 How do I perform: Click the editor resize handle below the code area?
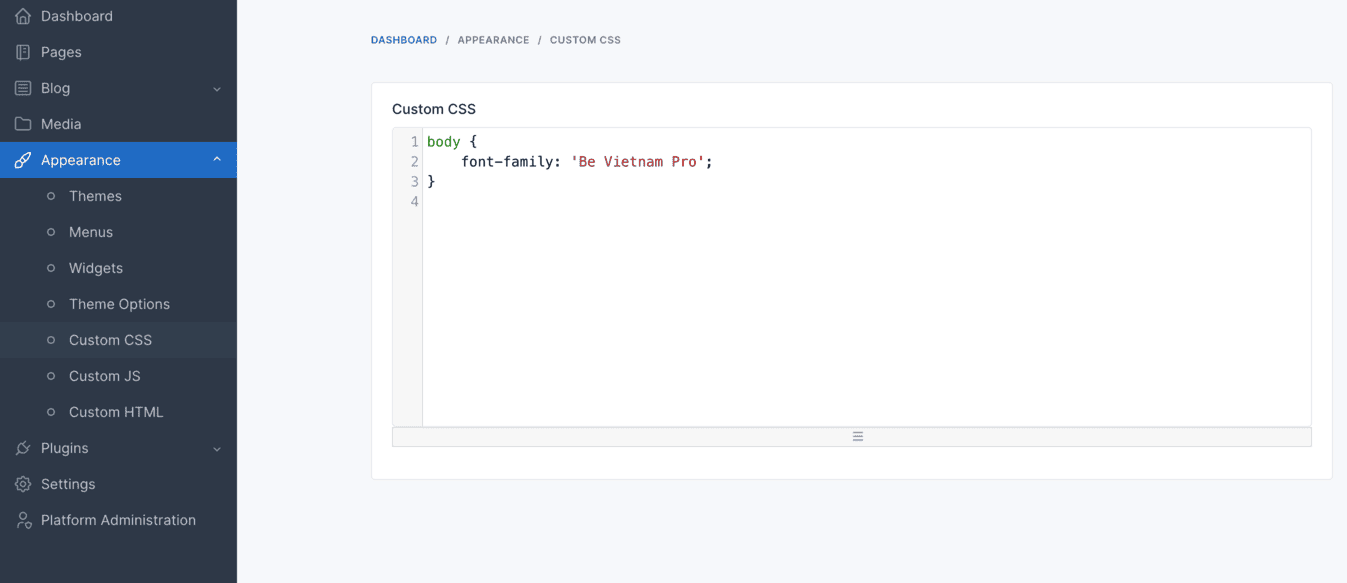[857, 436]
